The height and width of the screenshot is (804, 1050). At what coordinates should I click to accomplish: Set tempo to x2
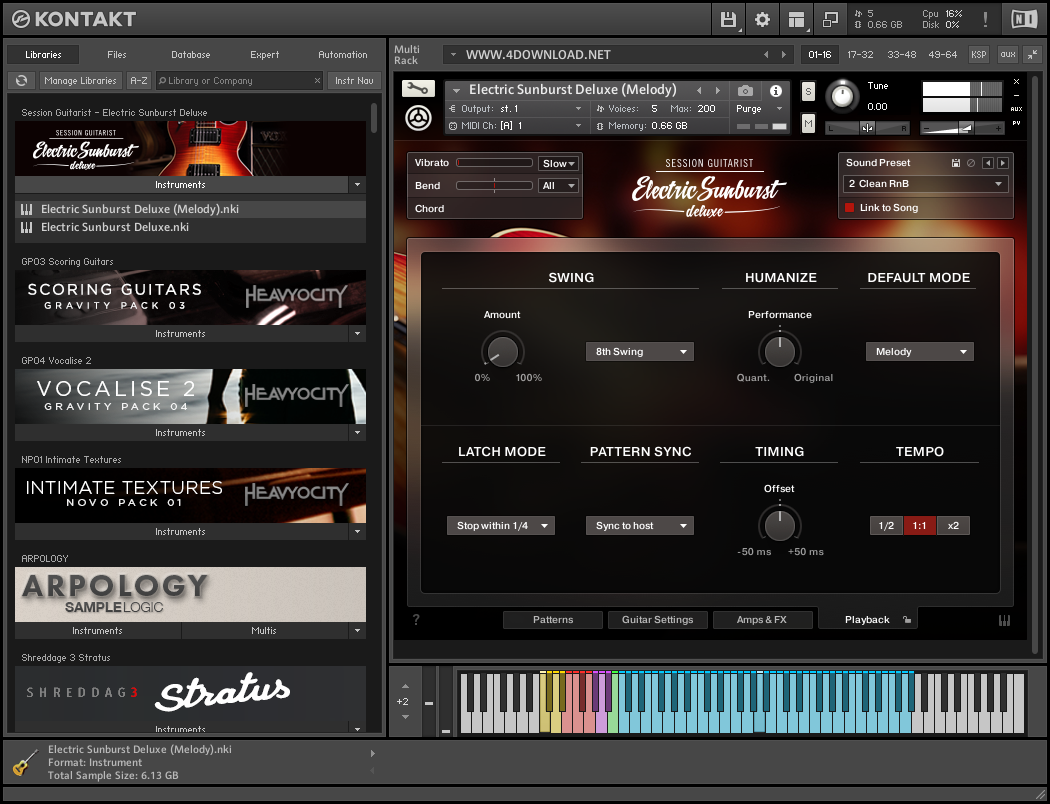pos(953,526)
